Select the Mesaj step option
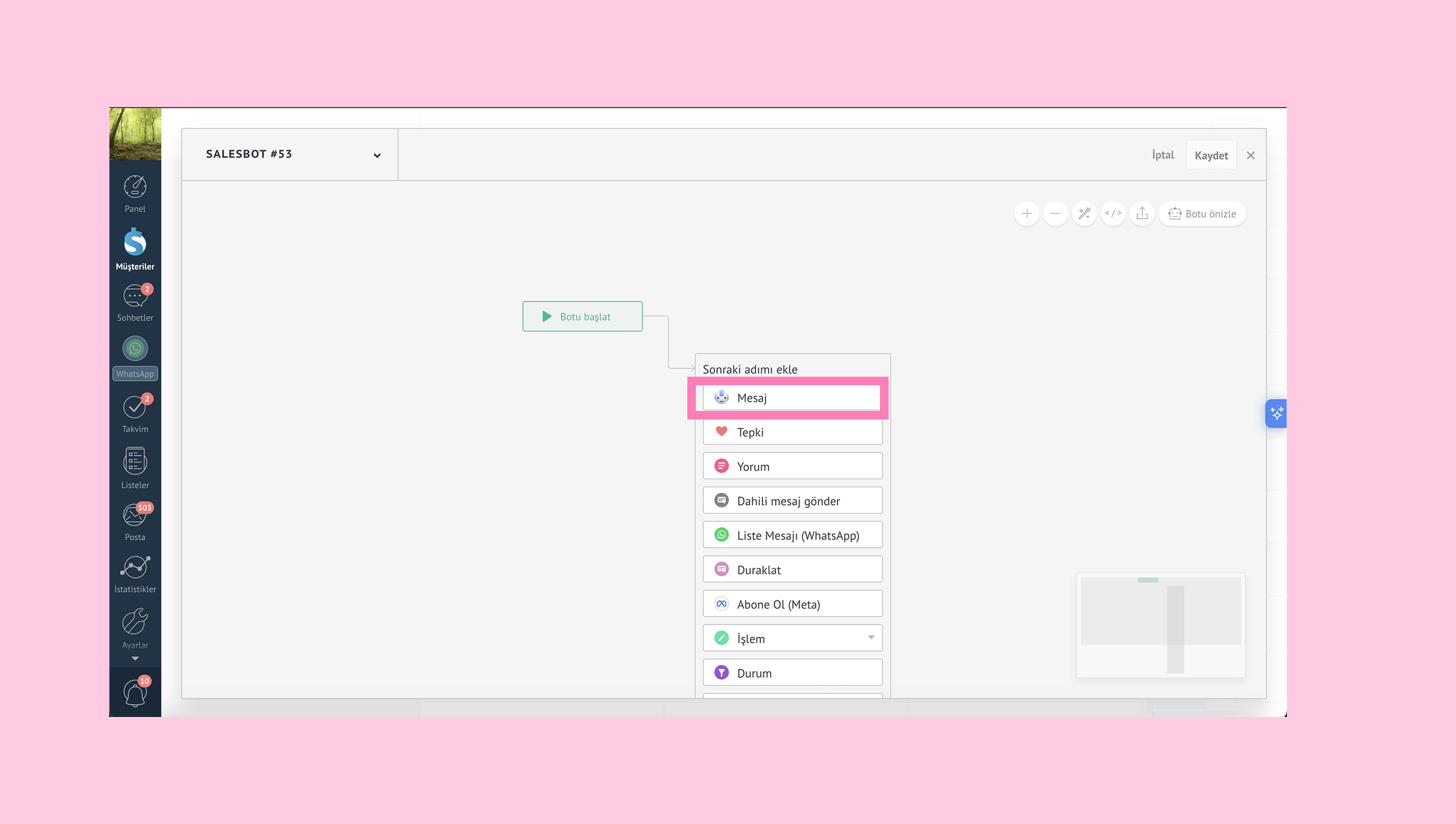 tap(792, 398)
